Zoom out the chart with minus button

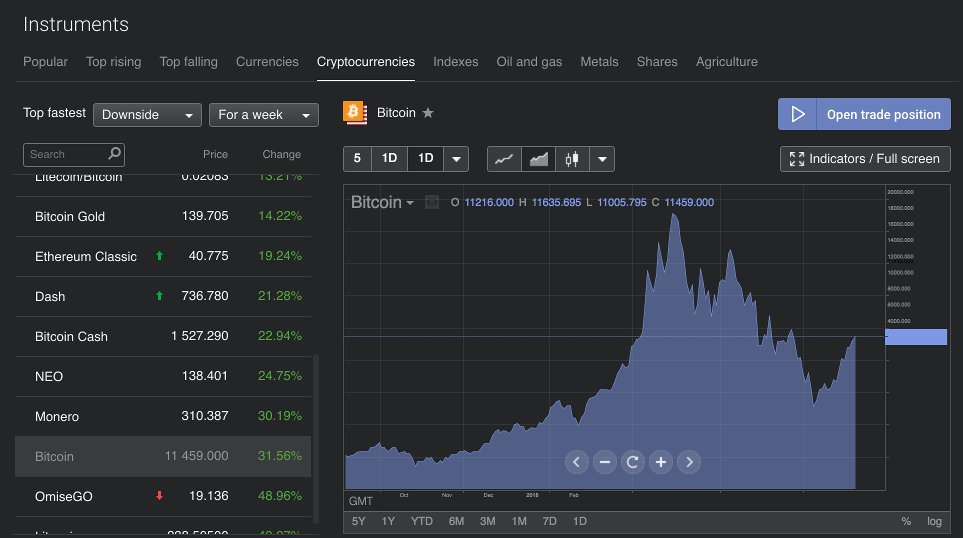coord(604,462)
